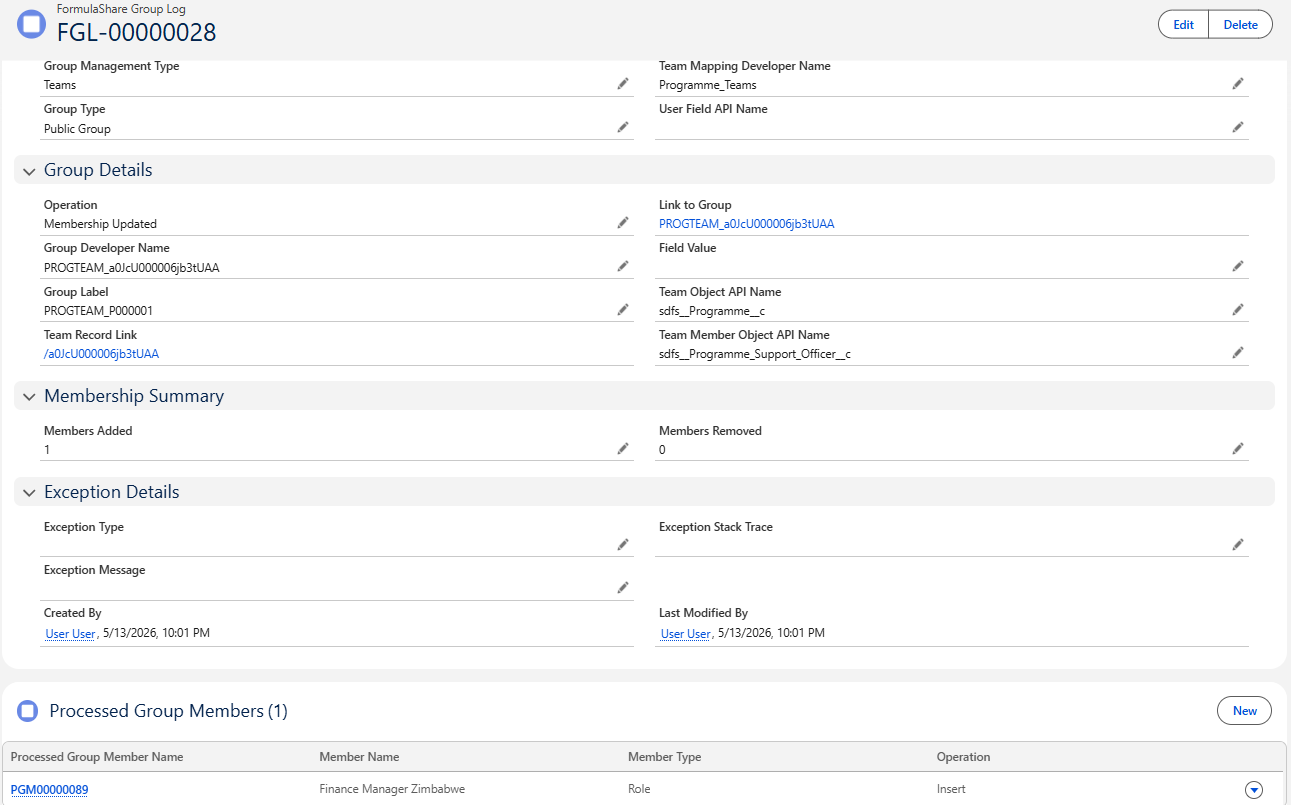Click the sdfs__Programme_Support_Officer__c value
Viewport: 1291px width, 805px height.
pos(755,354)
